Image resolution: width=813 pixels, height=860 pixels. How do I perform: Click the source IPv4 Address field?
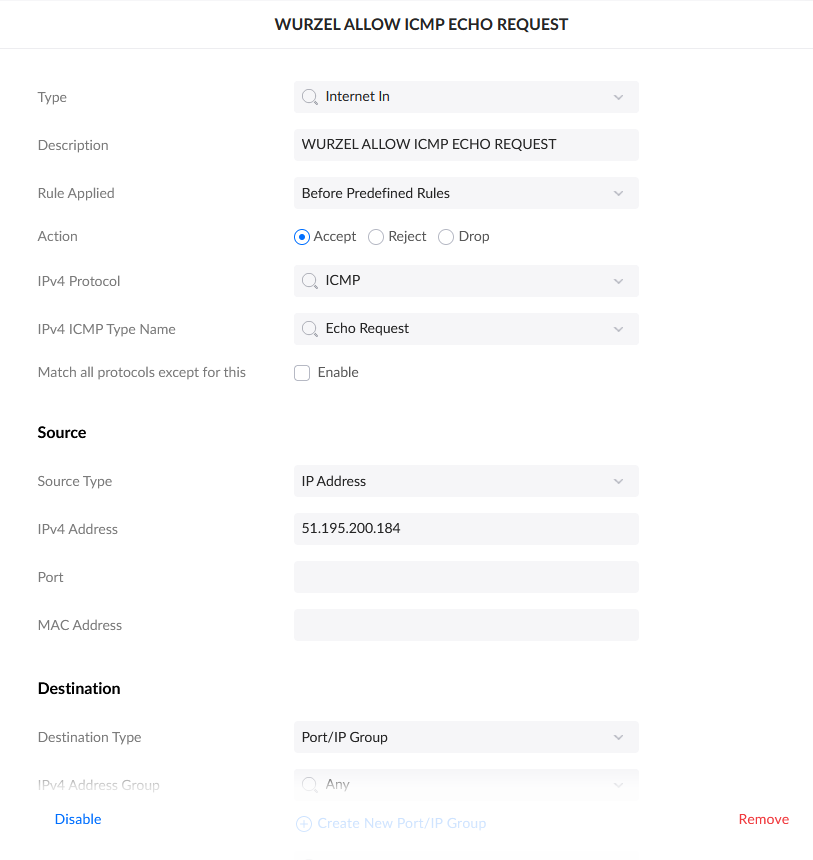[466, 529]
